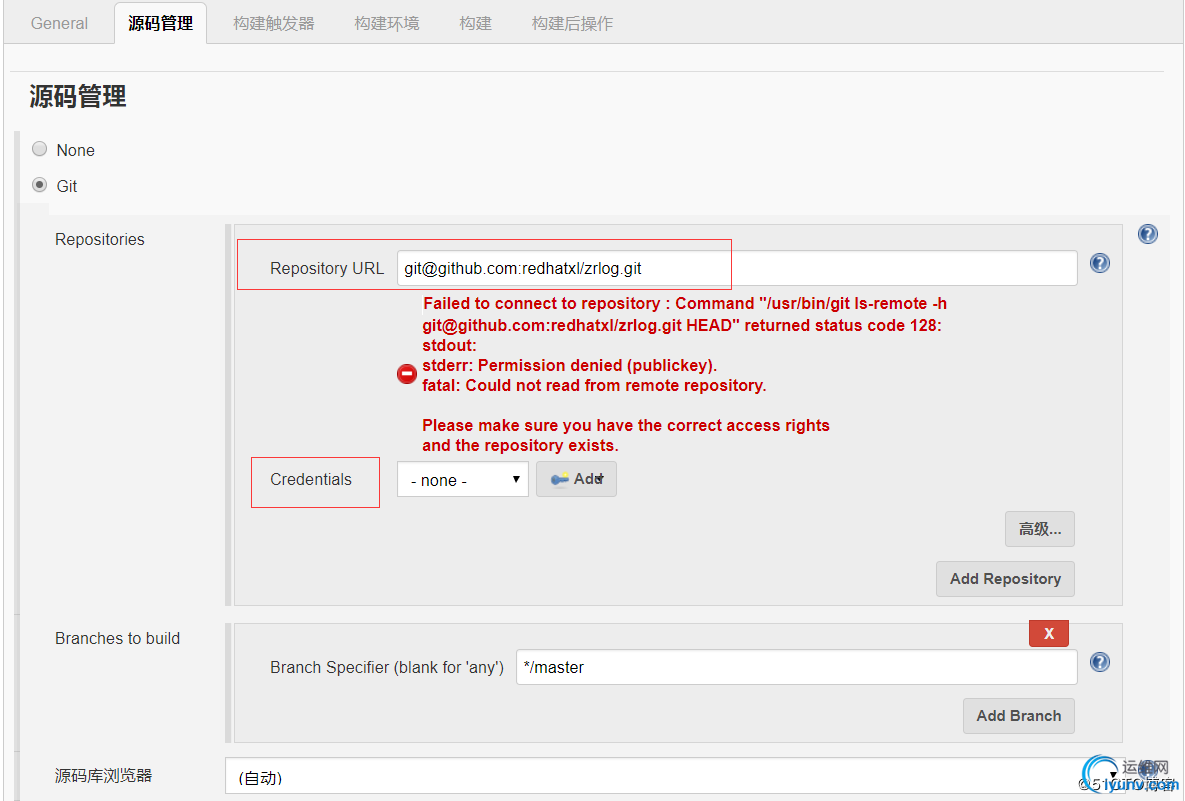Delete the branch with red X button

(x=1049, y=633)
